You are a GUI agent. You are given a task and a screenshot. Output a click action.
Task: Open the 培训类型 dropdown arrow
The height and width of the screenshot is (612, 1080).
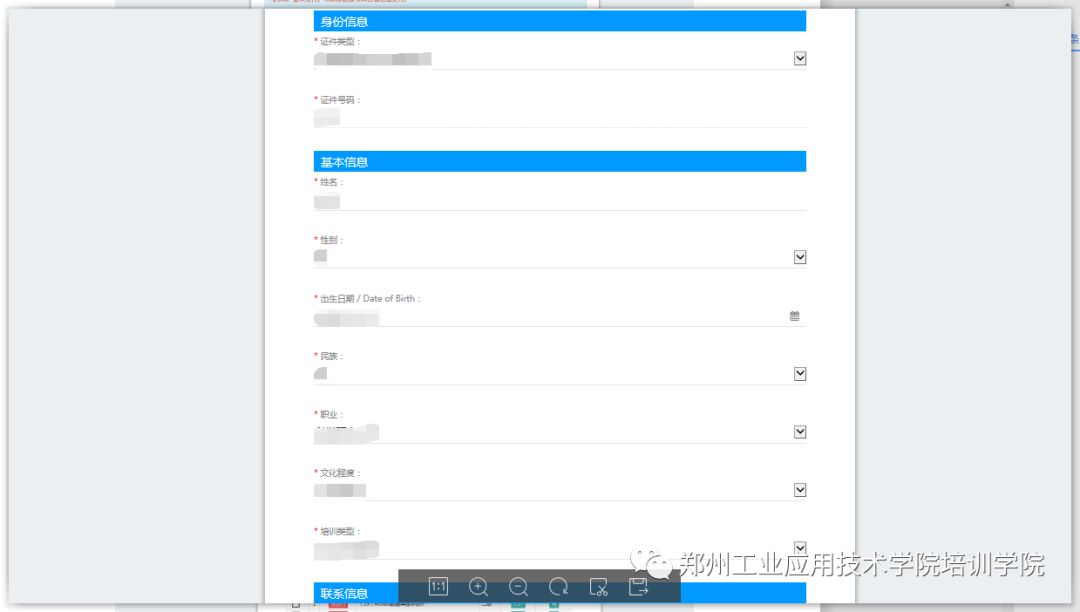[x=800, y=548]
